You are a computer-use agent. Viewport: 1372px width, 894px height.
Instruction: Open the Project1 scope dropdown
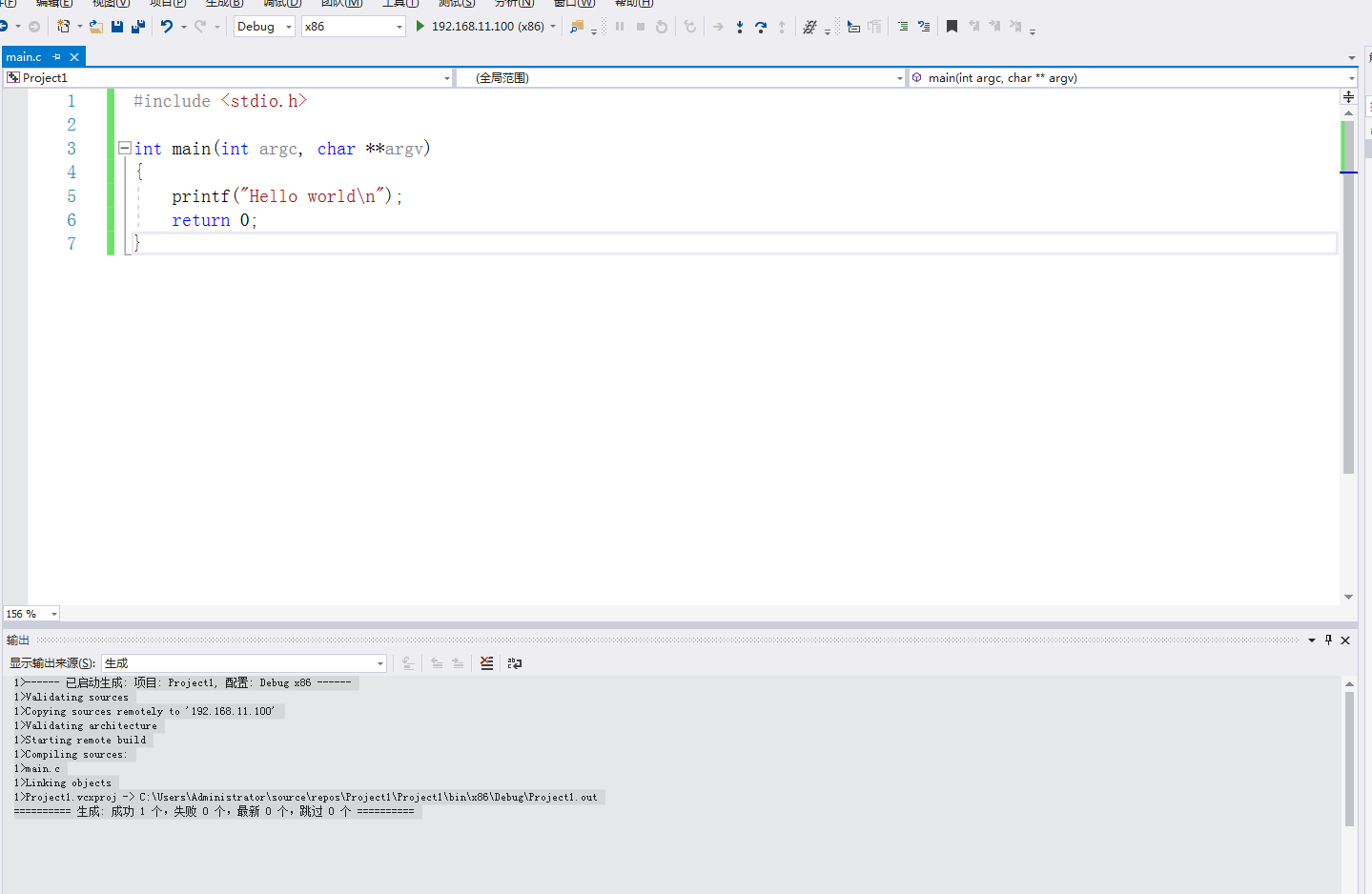[x=229, y=78]
